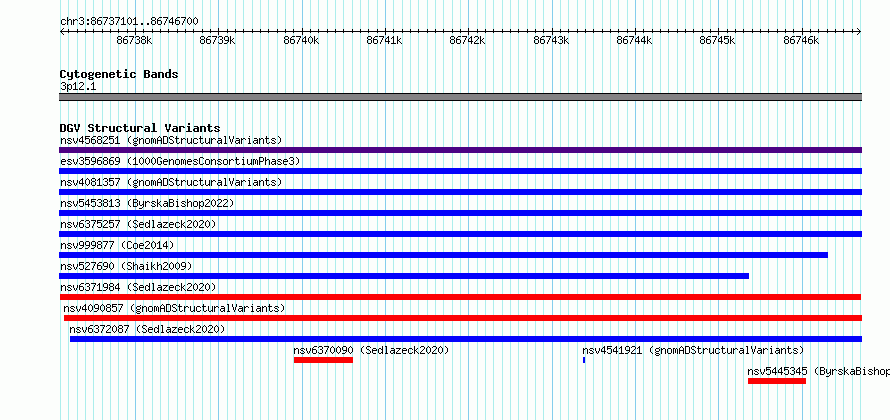This screenshot has height=420, width=890.
Task: Open nsv4541921 gnomAD variant label
Action: [693, 350]
